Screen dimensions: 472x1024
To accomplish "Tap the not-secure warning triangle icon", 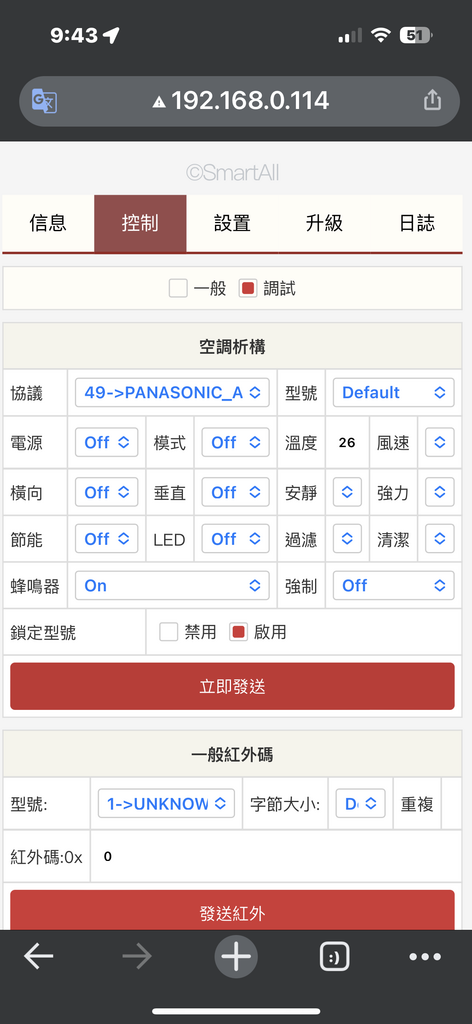I will pyautogui.click(x=159, y=102).
